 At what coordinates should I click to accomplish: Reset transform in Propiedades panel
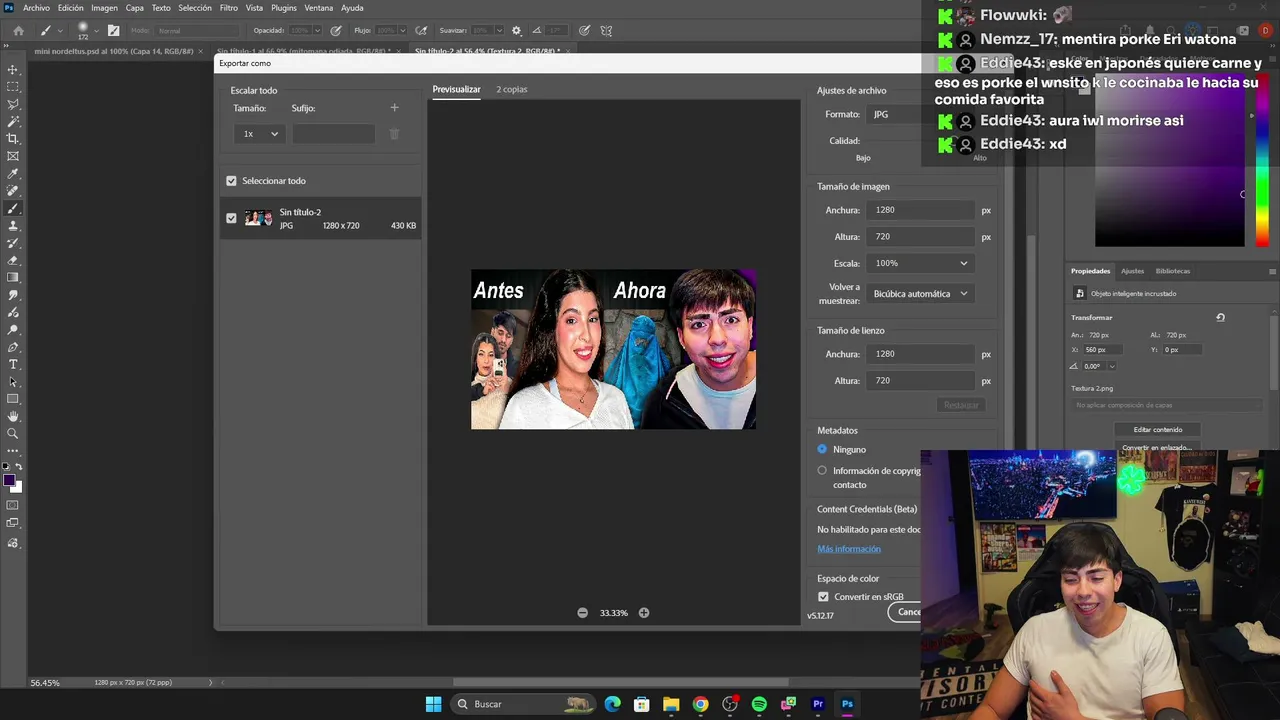1220,318
